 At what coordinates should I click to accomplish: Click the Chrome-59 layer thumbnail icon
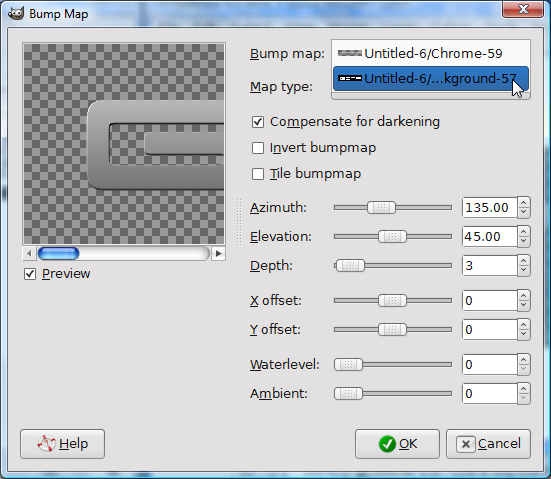(350, 53)
